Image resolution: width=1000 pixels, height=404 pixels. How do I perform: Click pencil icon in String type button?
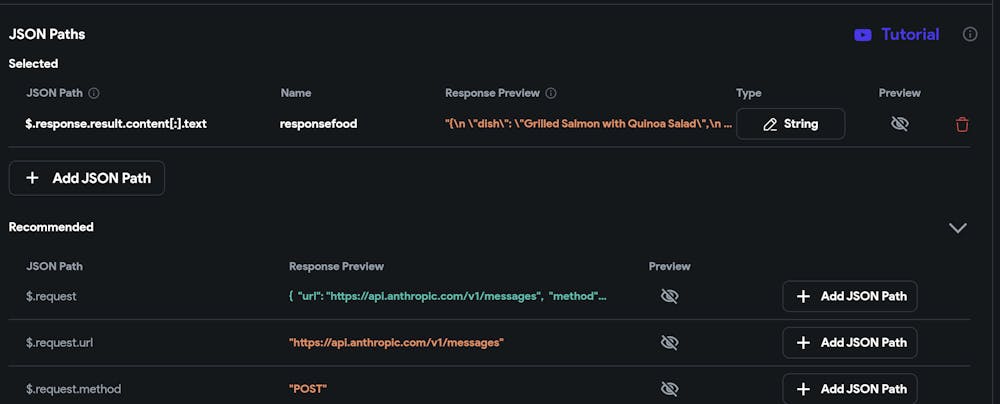pos(769,124)
